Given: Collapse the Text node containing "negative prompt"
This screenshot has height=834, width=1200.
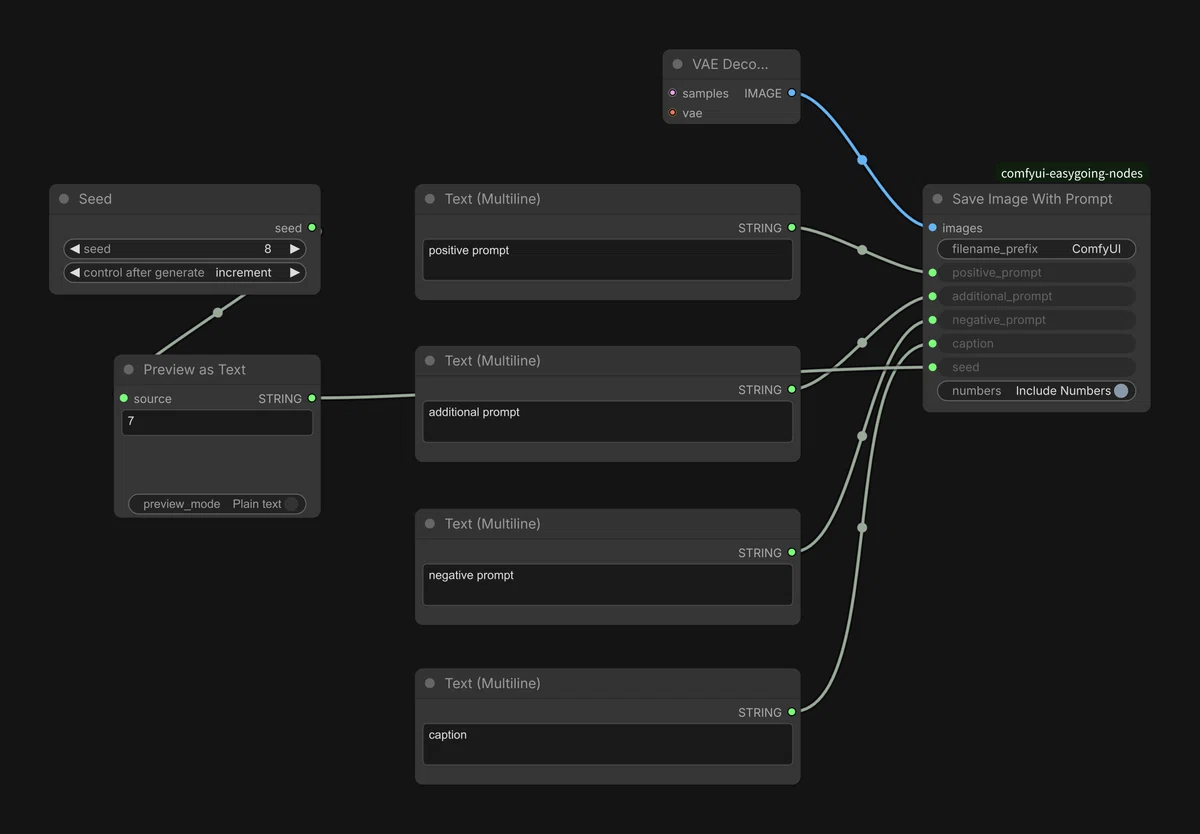Looking at the screenshot, I should [x=430, y=524].
